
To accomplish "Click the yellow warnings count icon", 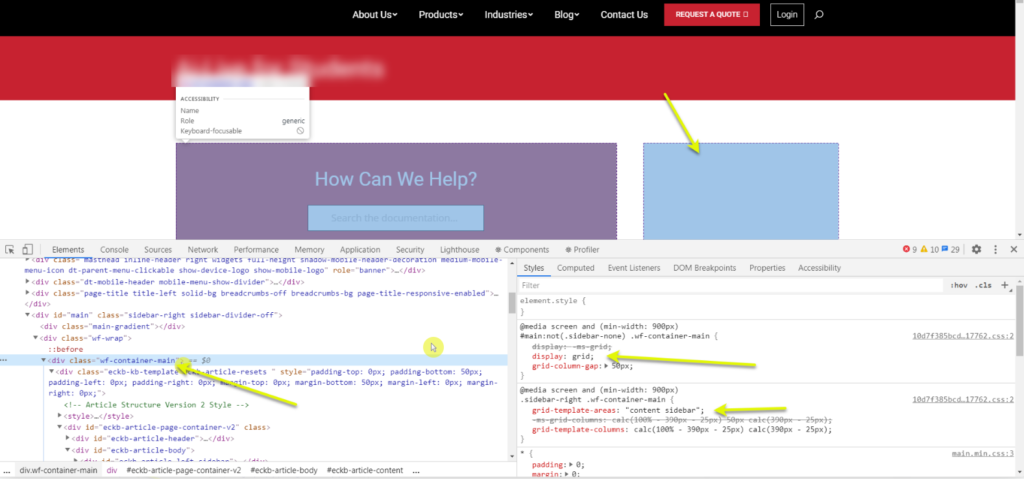I will coord(927,249).
